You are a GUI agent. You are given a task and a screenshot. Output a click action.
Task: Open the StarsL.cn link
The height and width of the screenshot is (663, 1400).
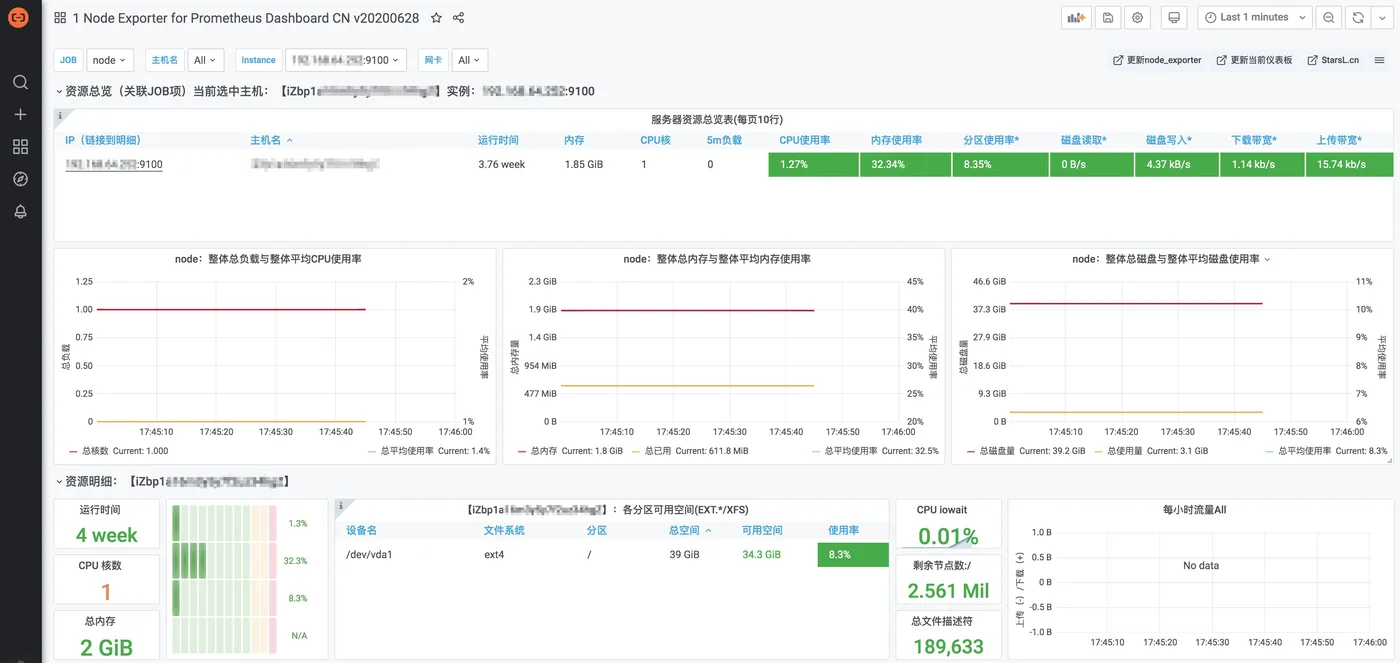[x=1332, y=60]
